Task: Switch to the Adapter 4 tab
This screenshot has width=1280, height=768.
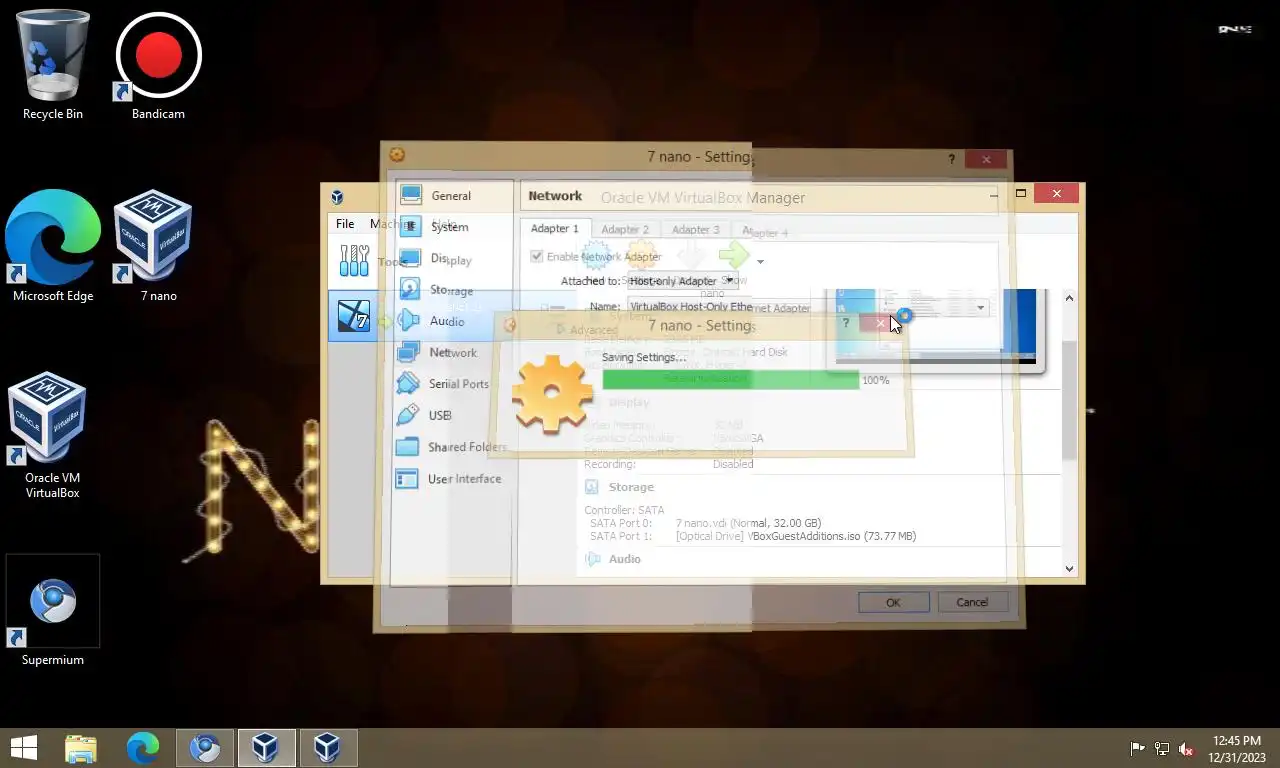Action: point(765,232)
